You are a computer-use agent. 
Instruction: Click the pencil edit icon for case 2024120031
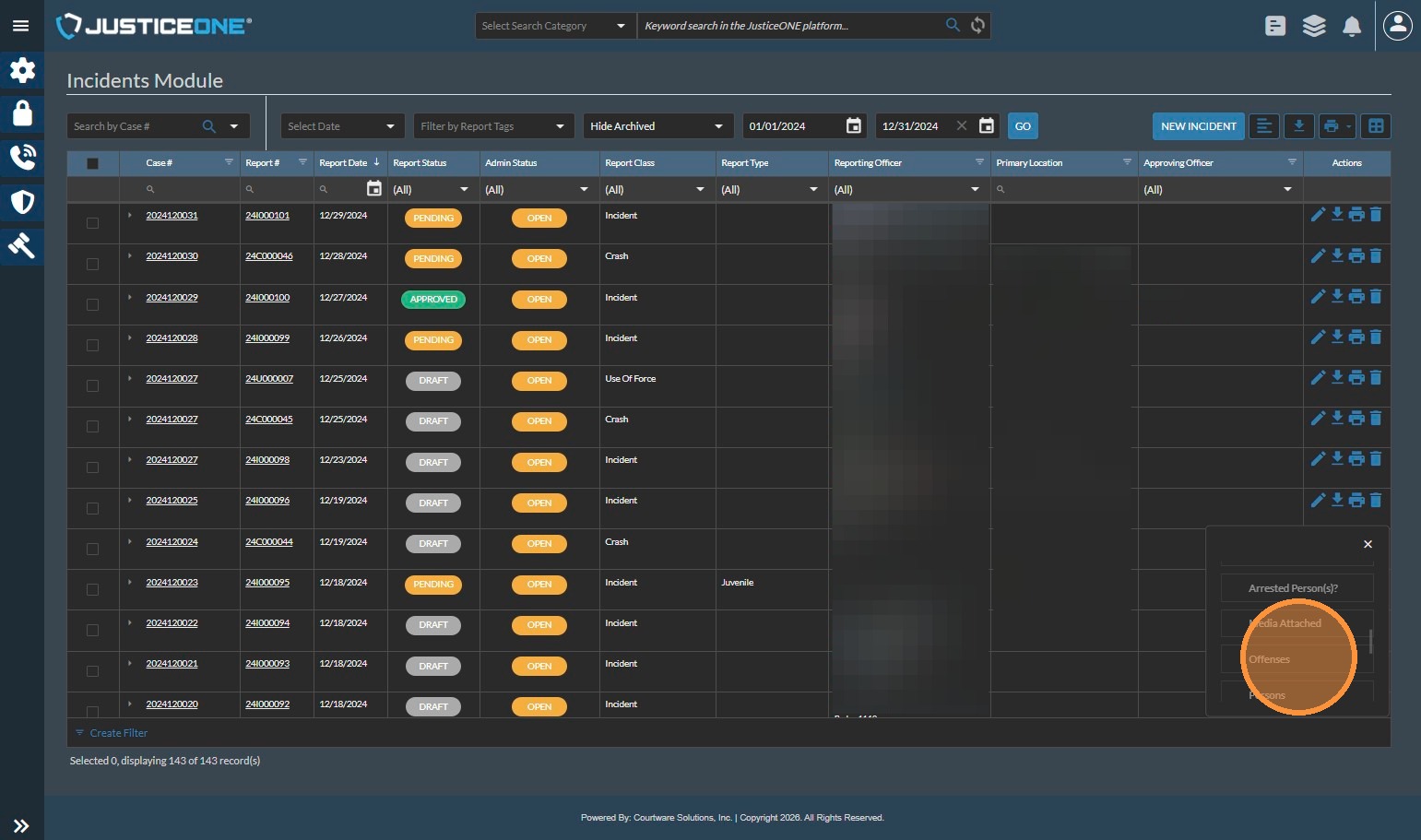pyautogui.click(x=1318, y=215)
